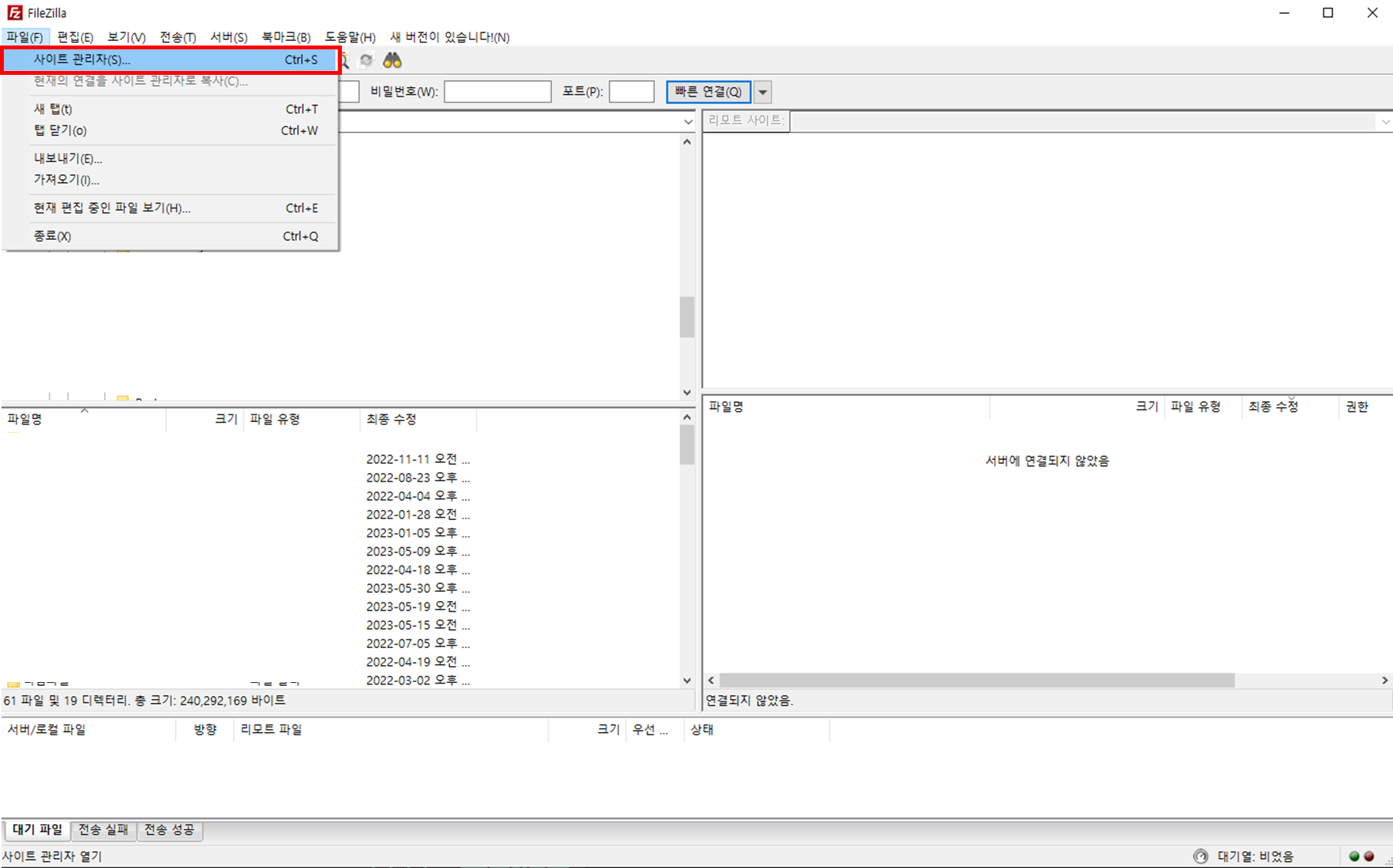Click the green activity indicator light
This screenshot has height=868, width=1393.
click(x=1354, y=856)
